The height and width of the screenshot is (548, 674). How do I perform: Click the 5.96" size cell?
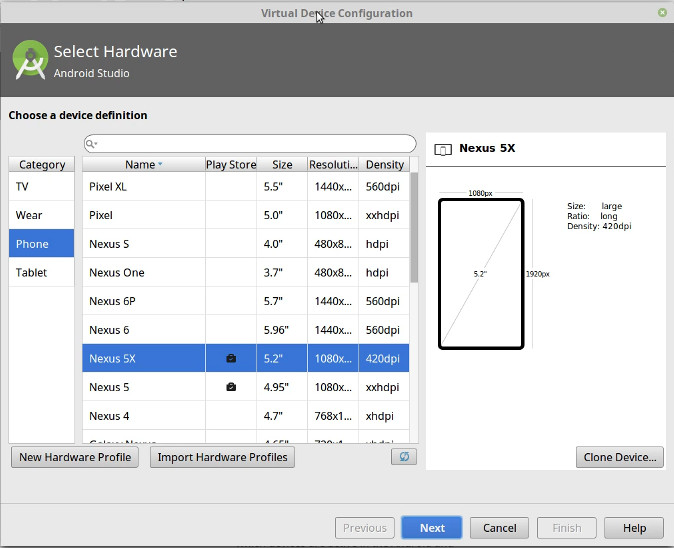click(x=282, y=330)
